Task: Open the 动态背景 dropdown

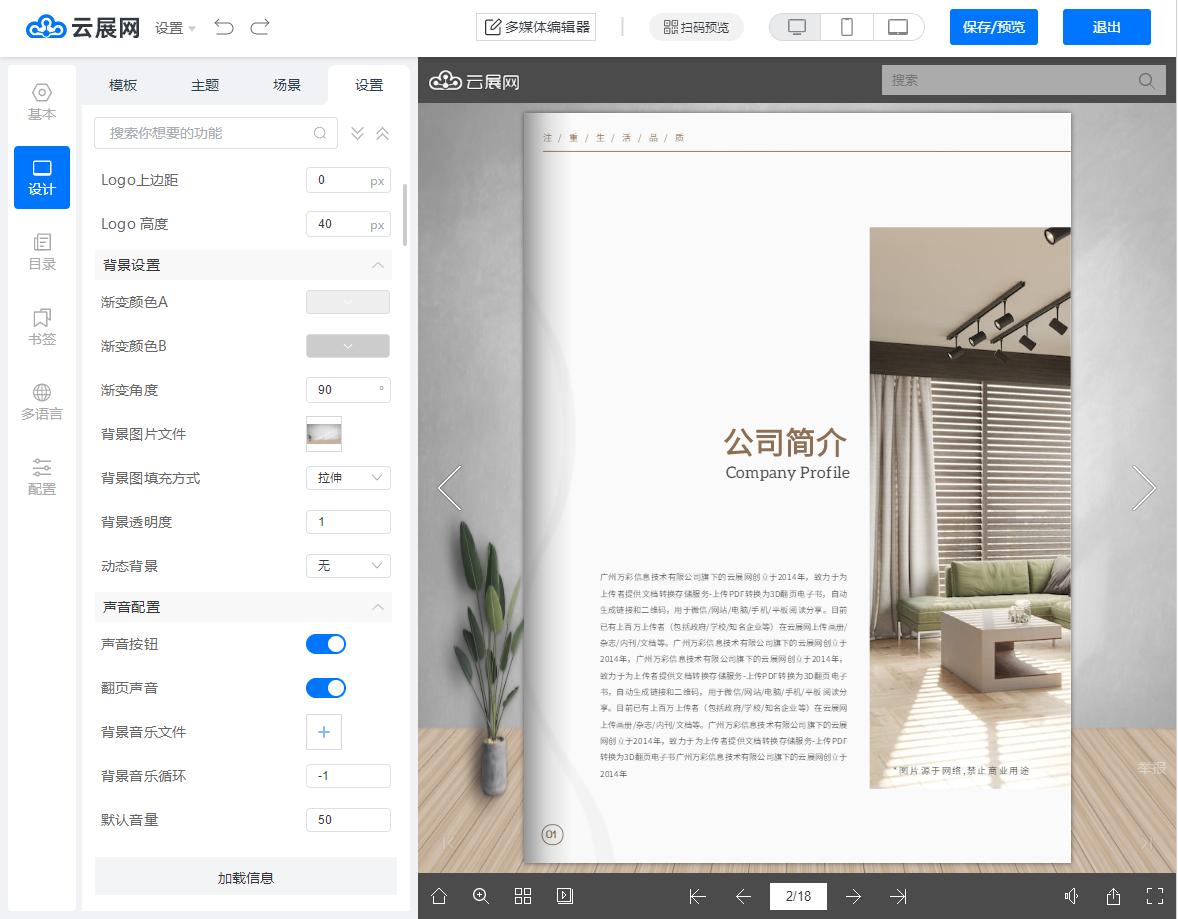Action: click(x=348, y=566)
